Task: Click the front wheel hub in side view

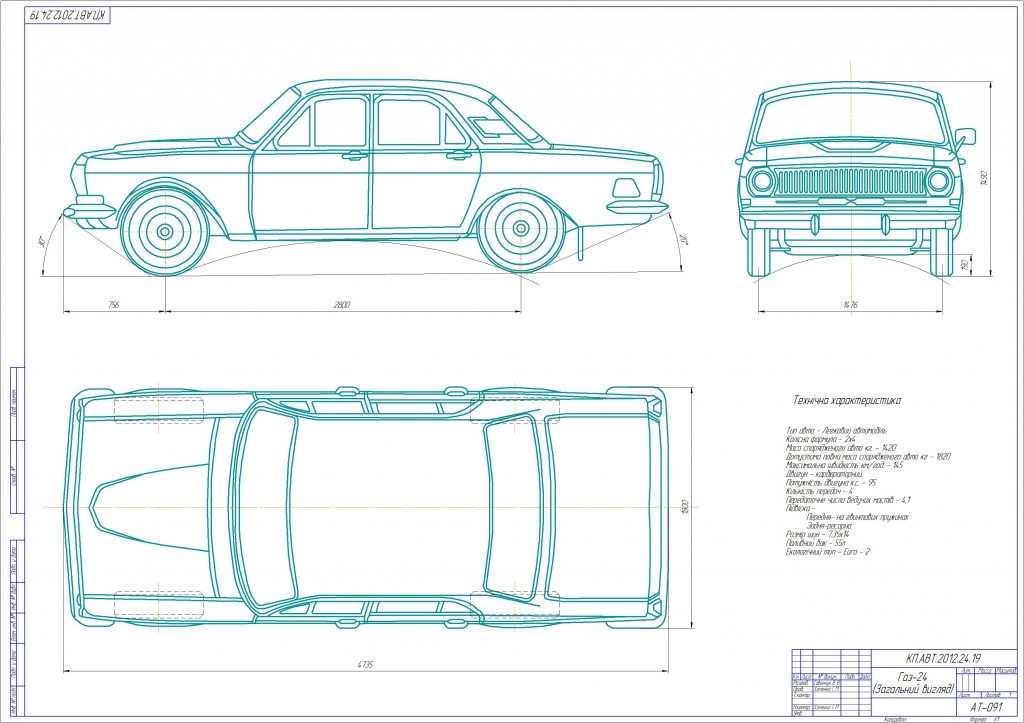Action: 162,230
